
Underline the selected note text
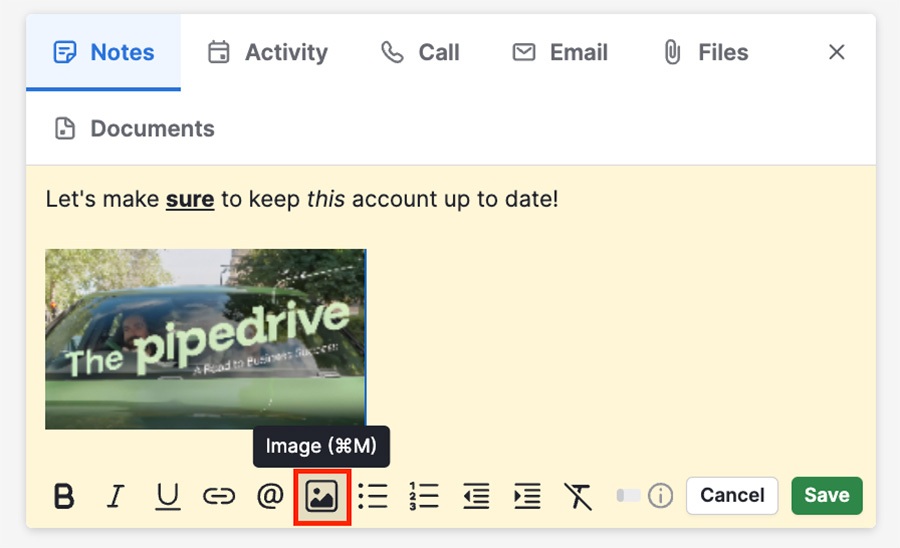pyautogui.click(x=167, y=496)
